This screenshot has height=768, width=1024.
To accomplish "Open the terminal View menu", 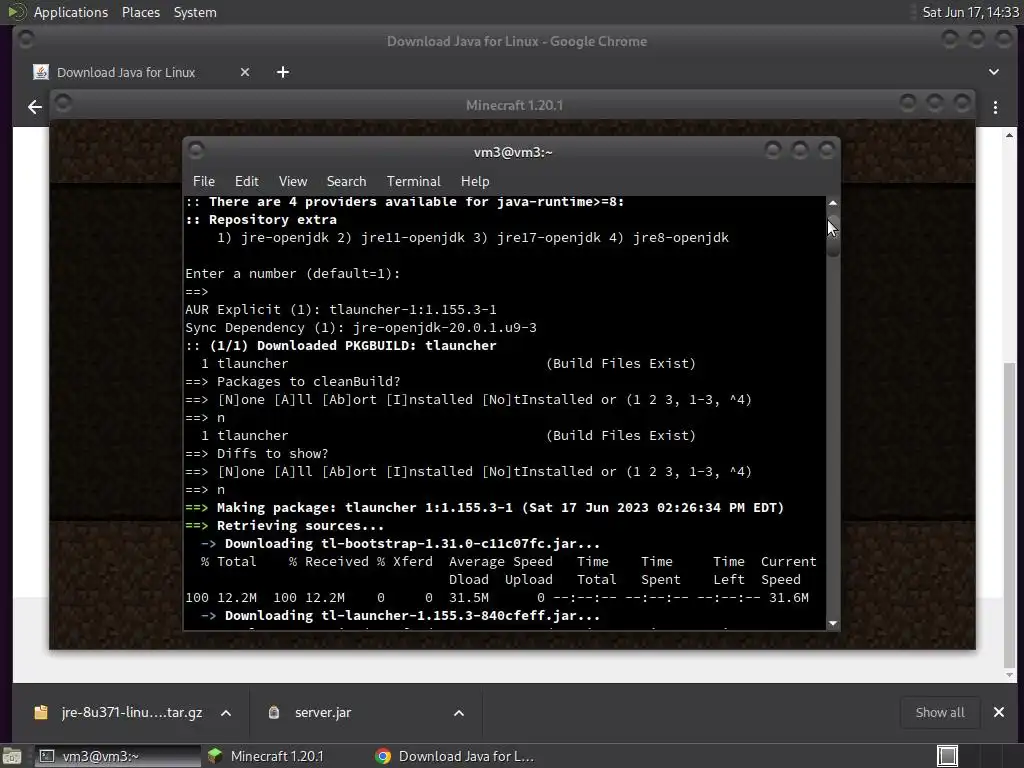I will (x=293, y=181).
